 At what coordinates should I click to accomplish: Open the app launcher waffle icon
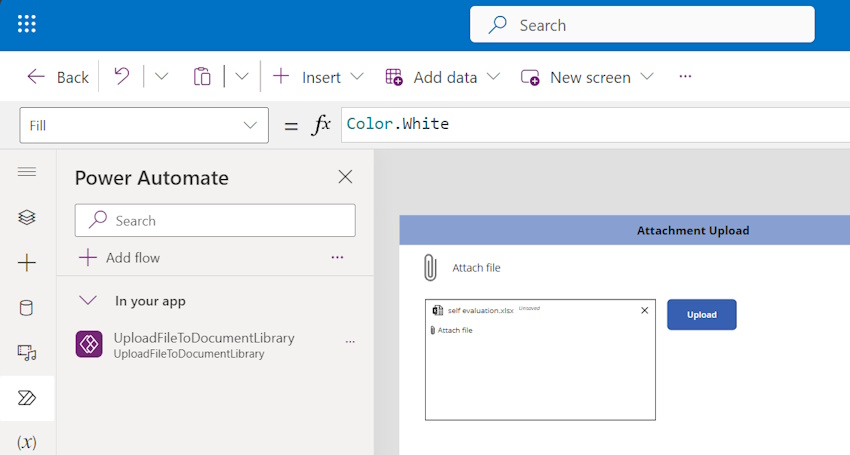click(x=27, y=24)
